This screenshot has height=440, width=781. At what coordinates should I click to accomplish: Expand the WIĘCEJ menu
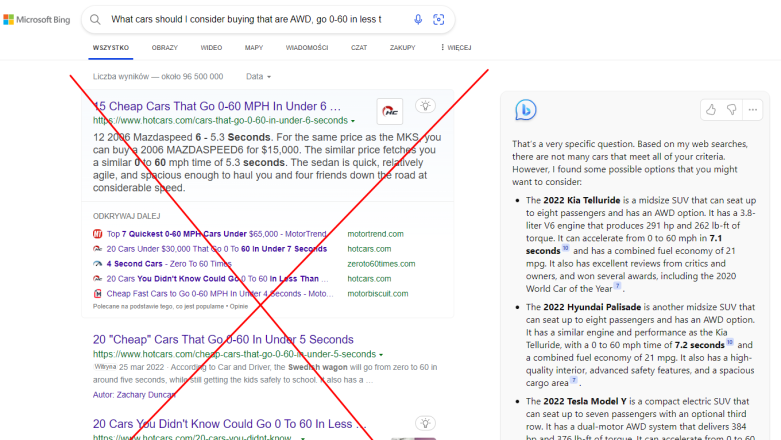tap(456, 48)
